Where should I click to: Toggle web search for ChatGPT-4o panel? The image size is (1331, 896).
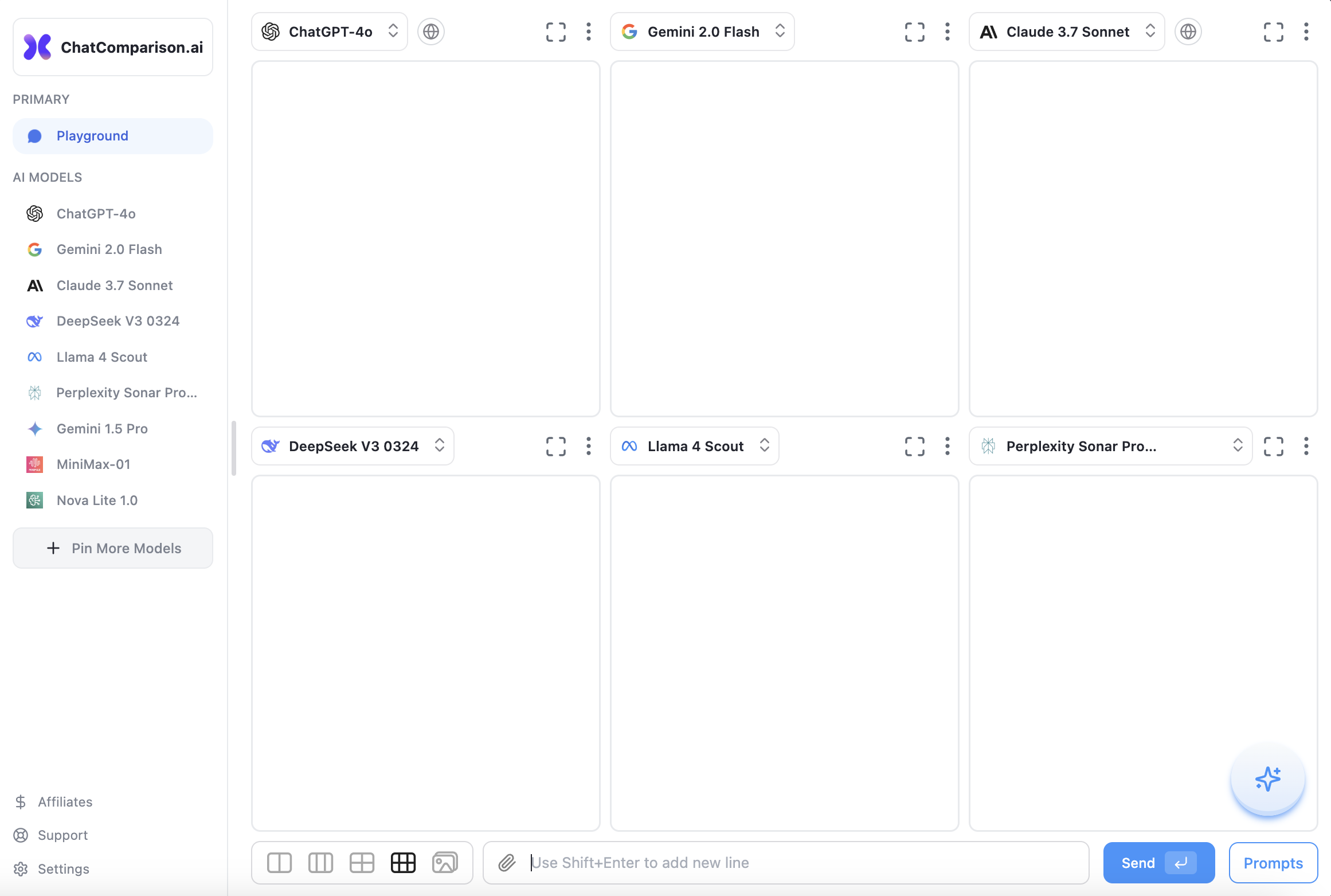[431, 32]
